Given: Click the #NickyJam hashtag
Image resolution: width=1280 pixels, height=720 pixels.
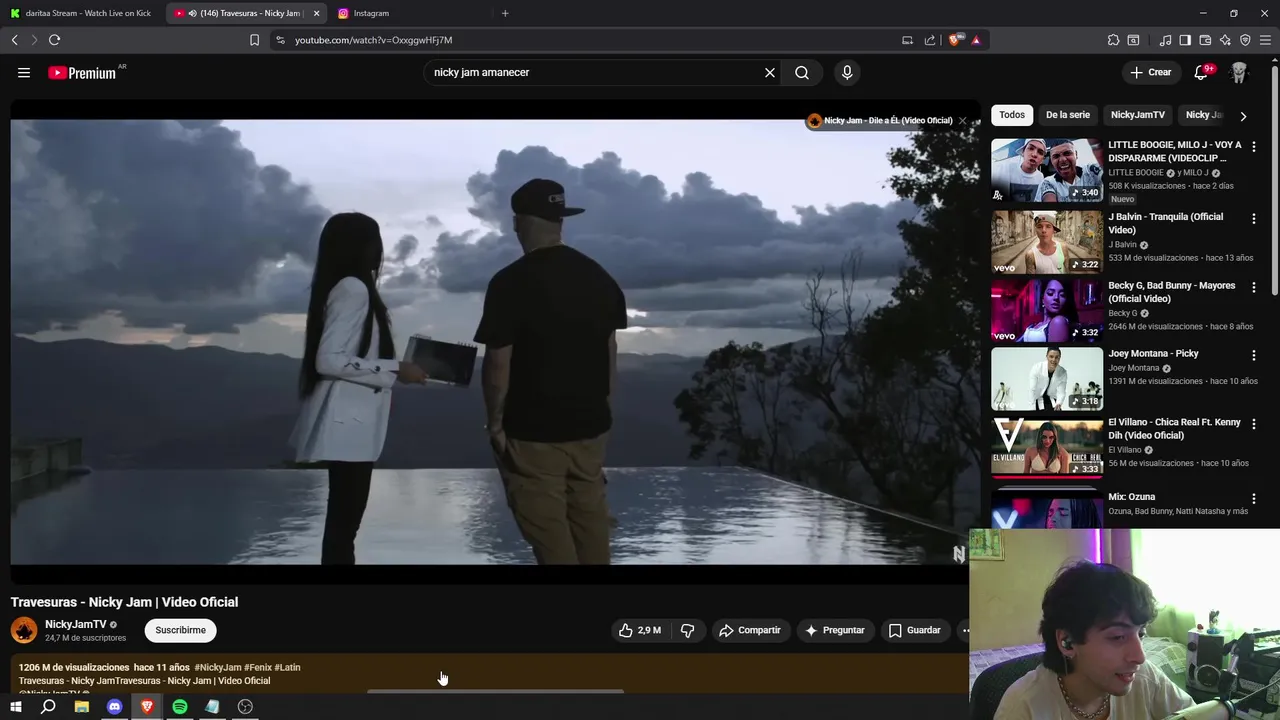Looking at the screenshot, I should [x=218, y=667].
